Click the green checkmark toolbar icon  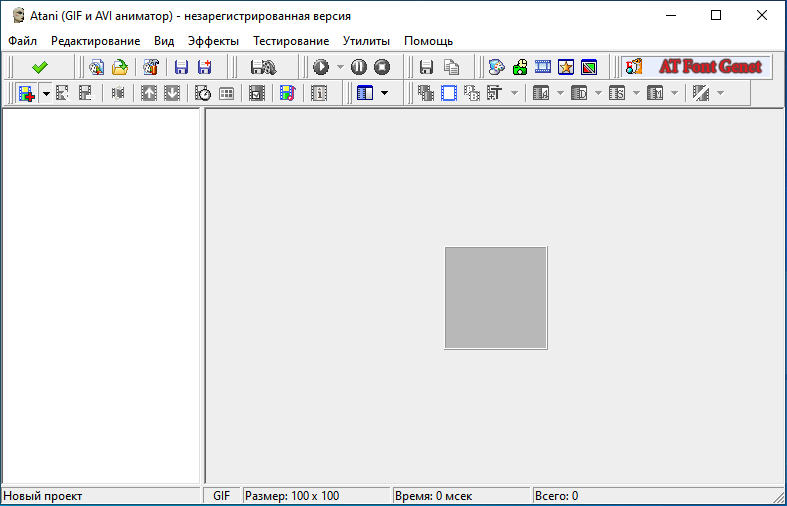click(39, 67)
